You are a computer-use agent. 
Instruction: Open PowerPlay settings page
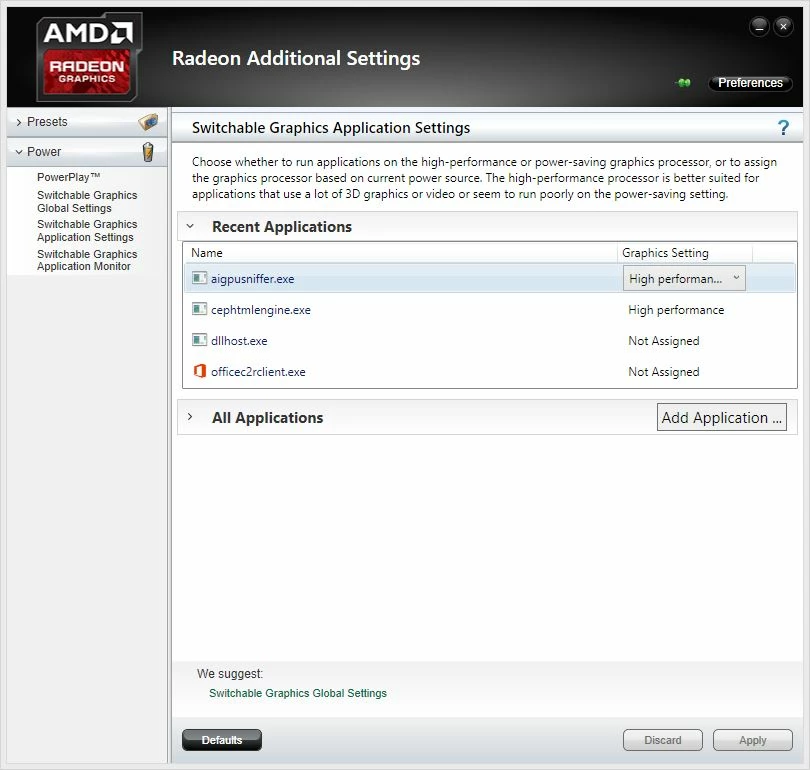tap(68, 177)
